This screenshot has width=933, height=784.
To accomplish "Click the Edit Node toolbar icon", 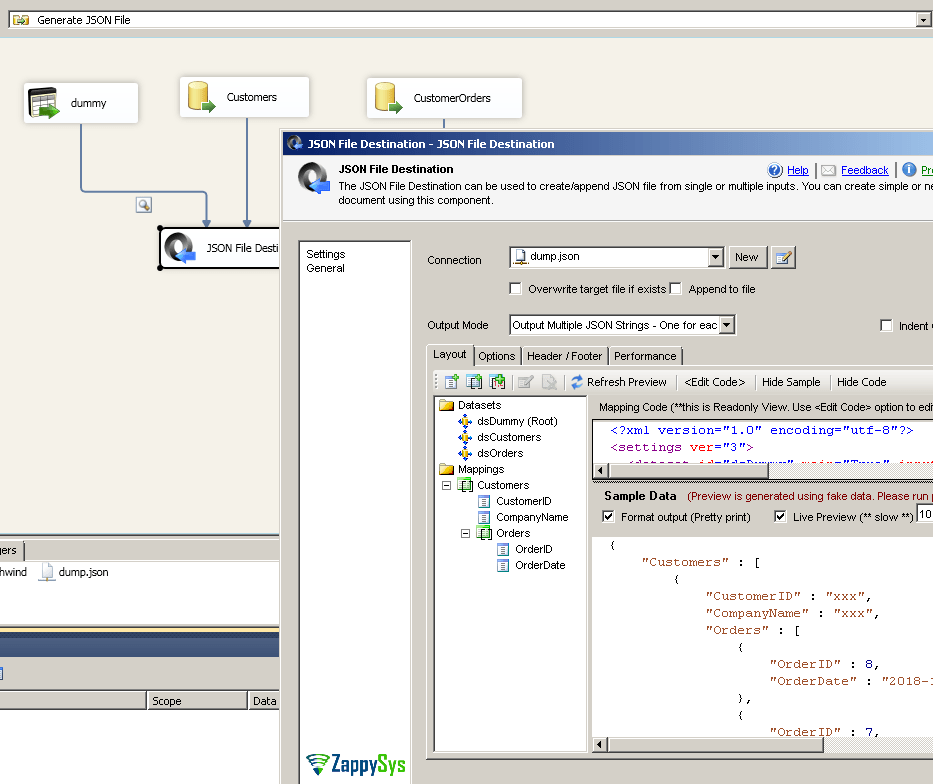I will tap(525, 382).
